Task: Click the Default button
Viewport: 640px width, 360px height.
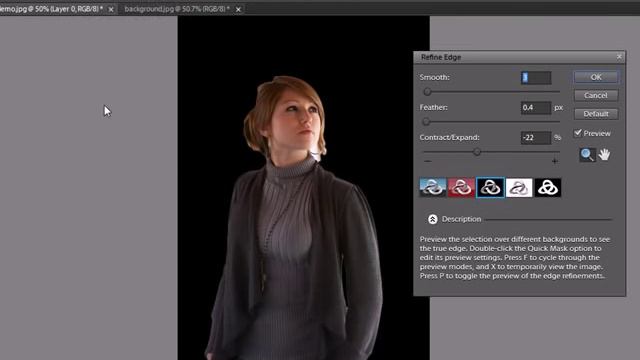Action: coord(596,114)
